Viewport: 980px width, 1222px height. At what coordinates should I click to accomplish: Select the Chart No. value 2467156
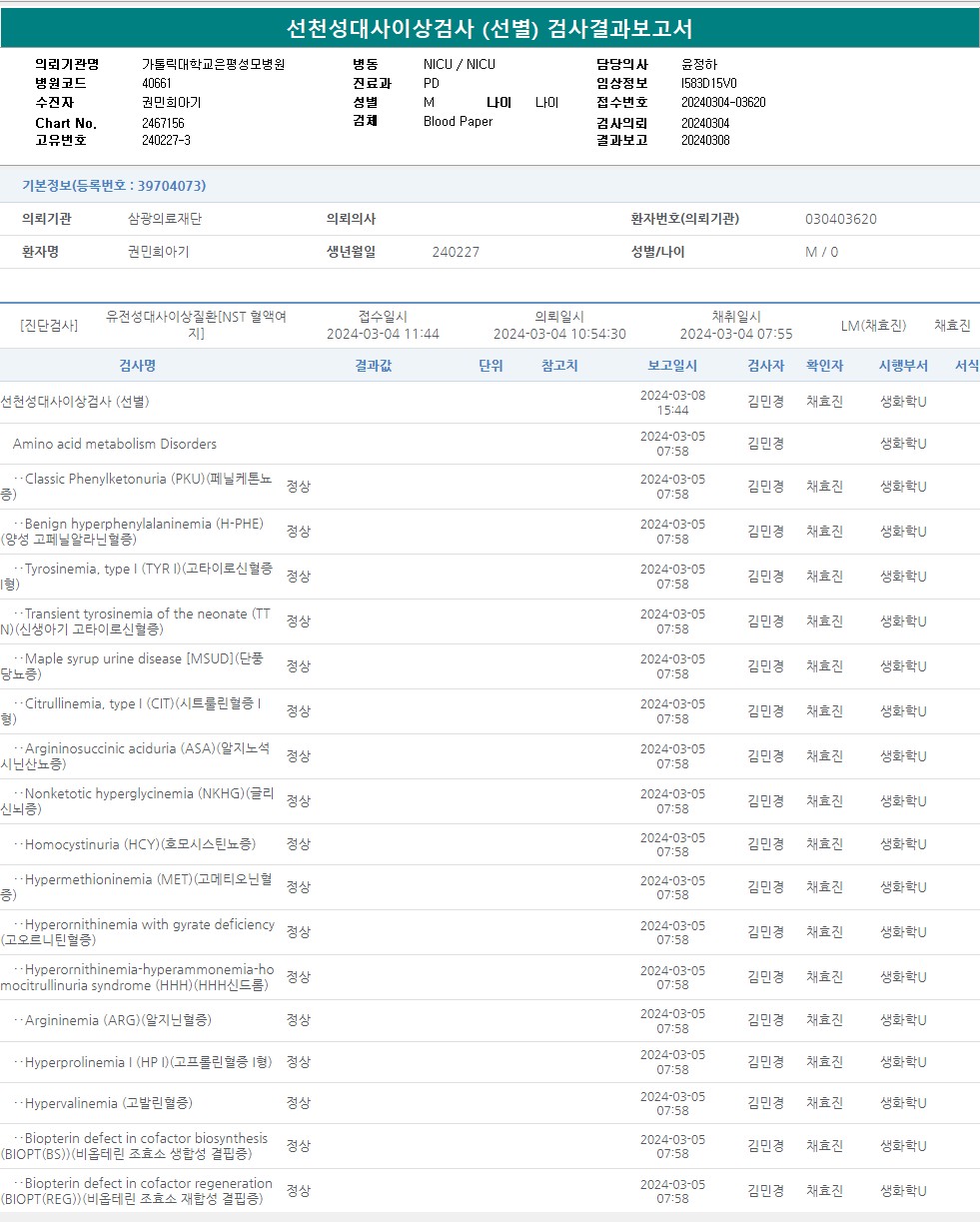[163, 123]
